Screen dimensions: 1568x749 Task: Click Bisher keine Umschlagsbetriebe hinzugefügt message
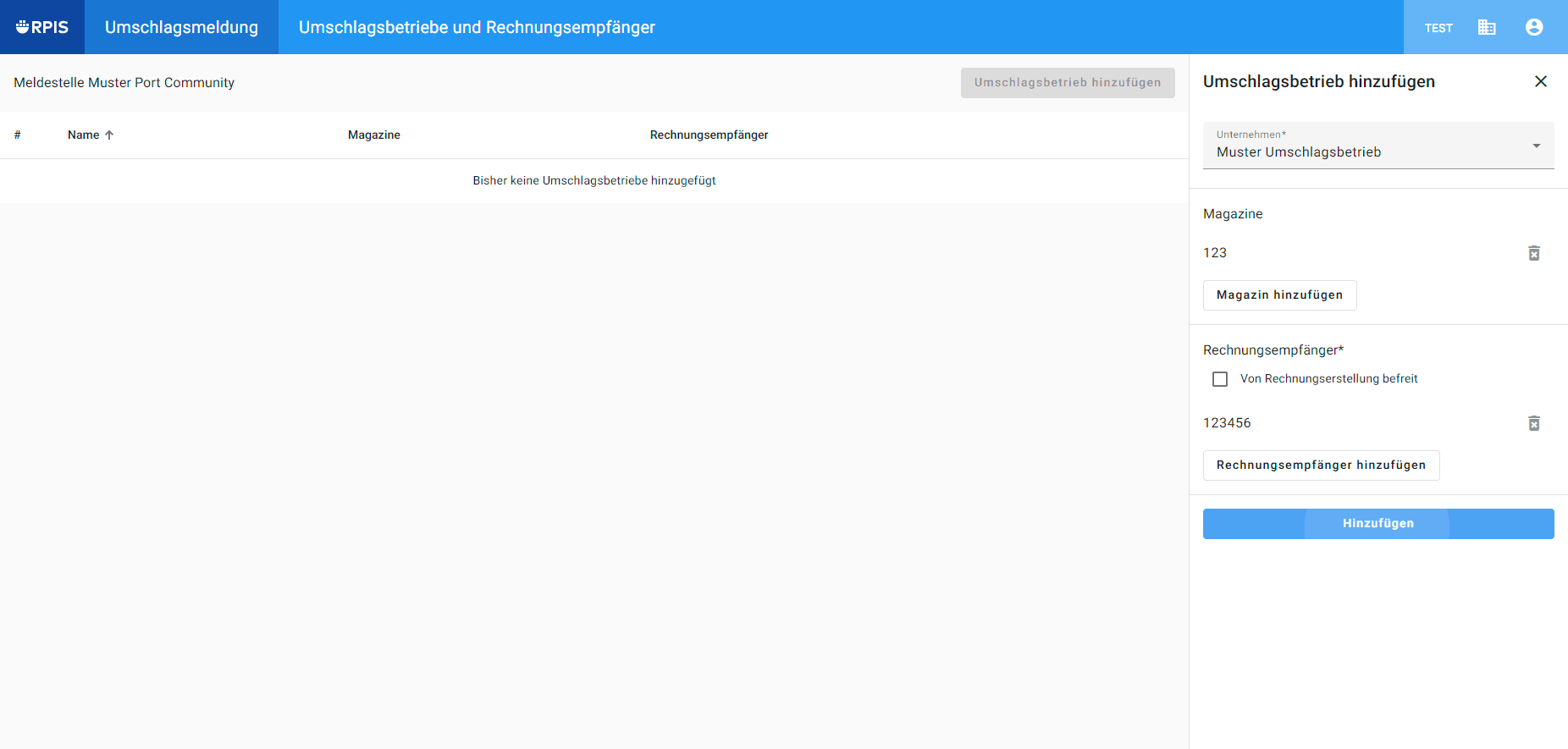click(x=594, y=180)
